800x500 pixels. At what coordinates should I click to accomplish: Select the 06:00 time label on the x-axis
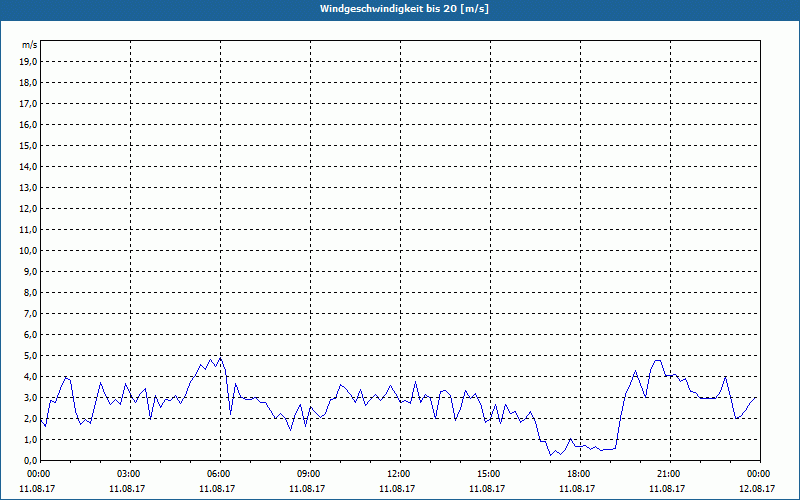click(219, 473)
